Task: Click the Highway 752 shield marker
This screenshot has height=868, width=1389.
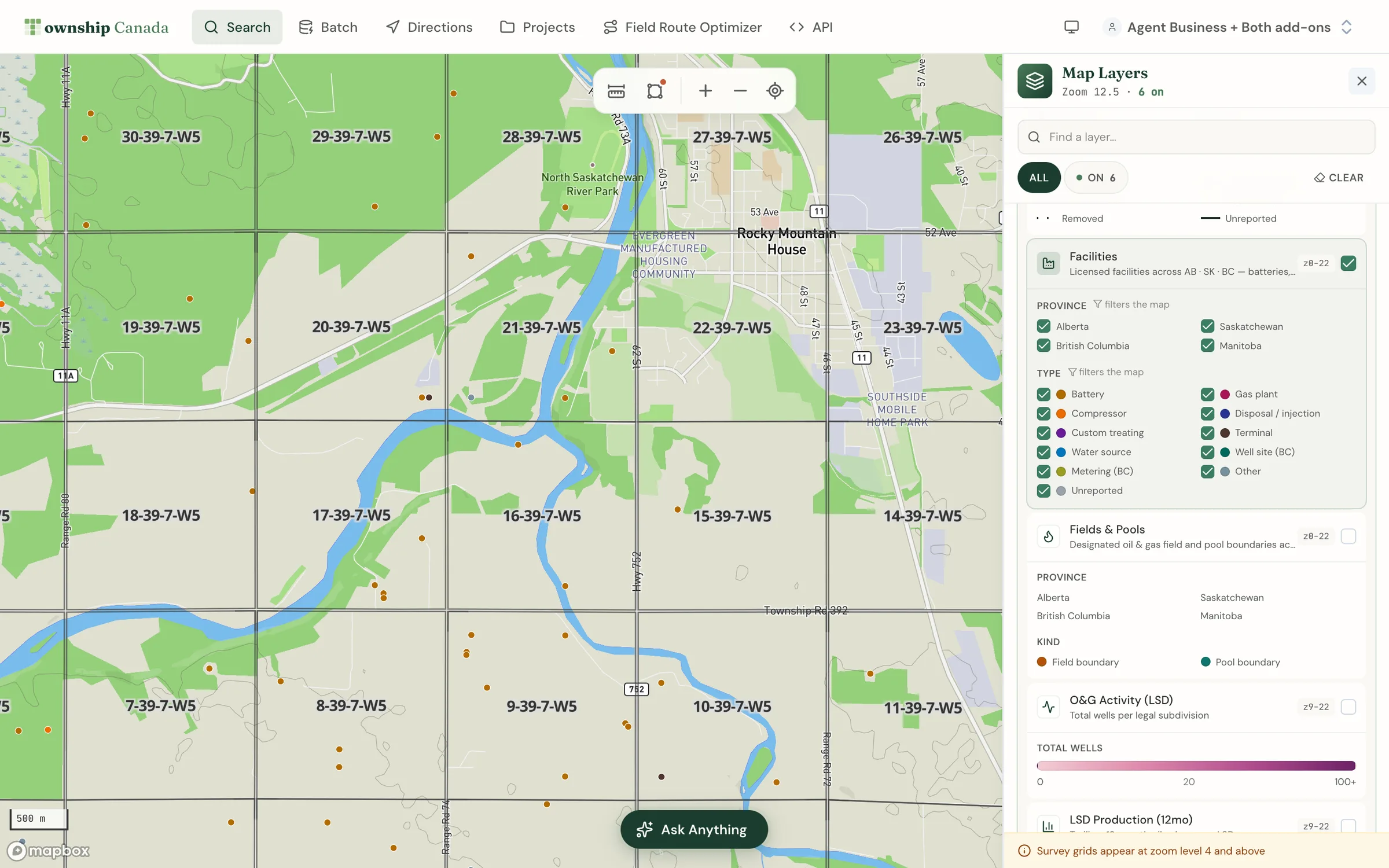Action: pyautogui.click(x=636, y=689)
